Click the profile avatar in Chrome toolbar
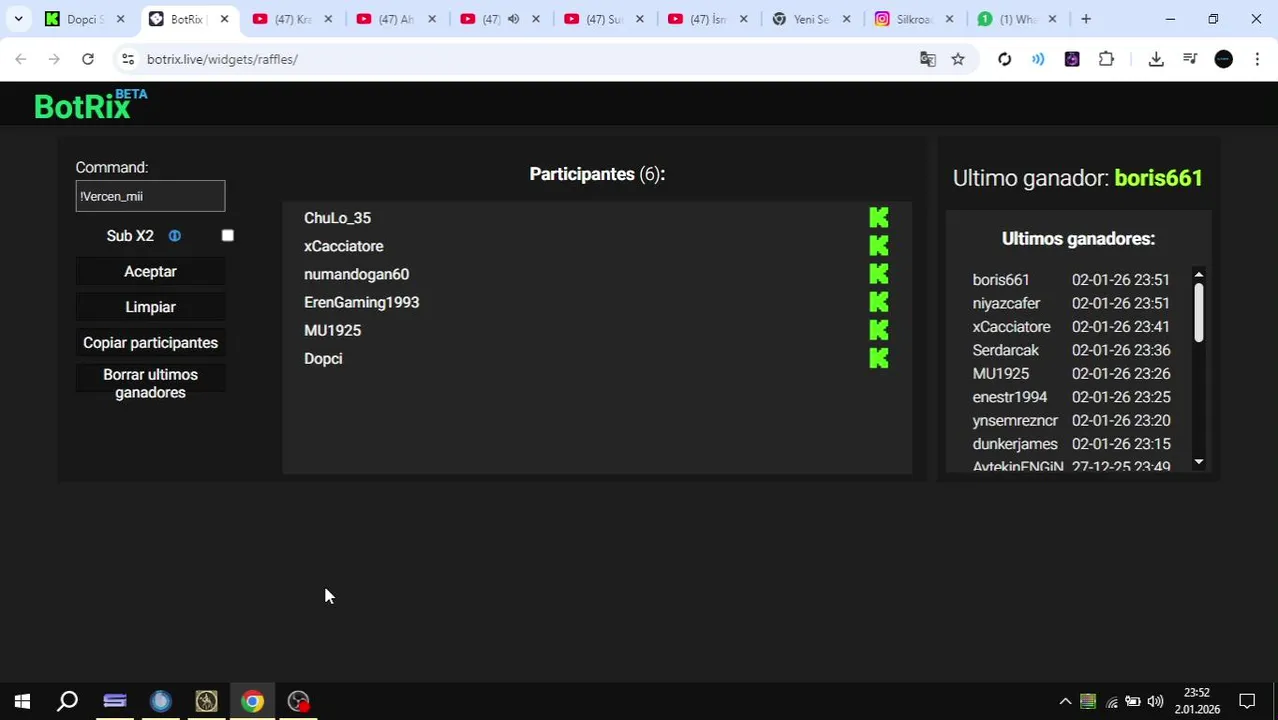Image resolution: width=1278 pixels, height=720 pixels. [1223, 59]
